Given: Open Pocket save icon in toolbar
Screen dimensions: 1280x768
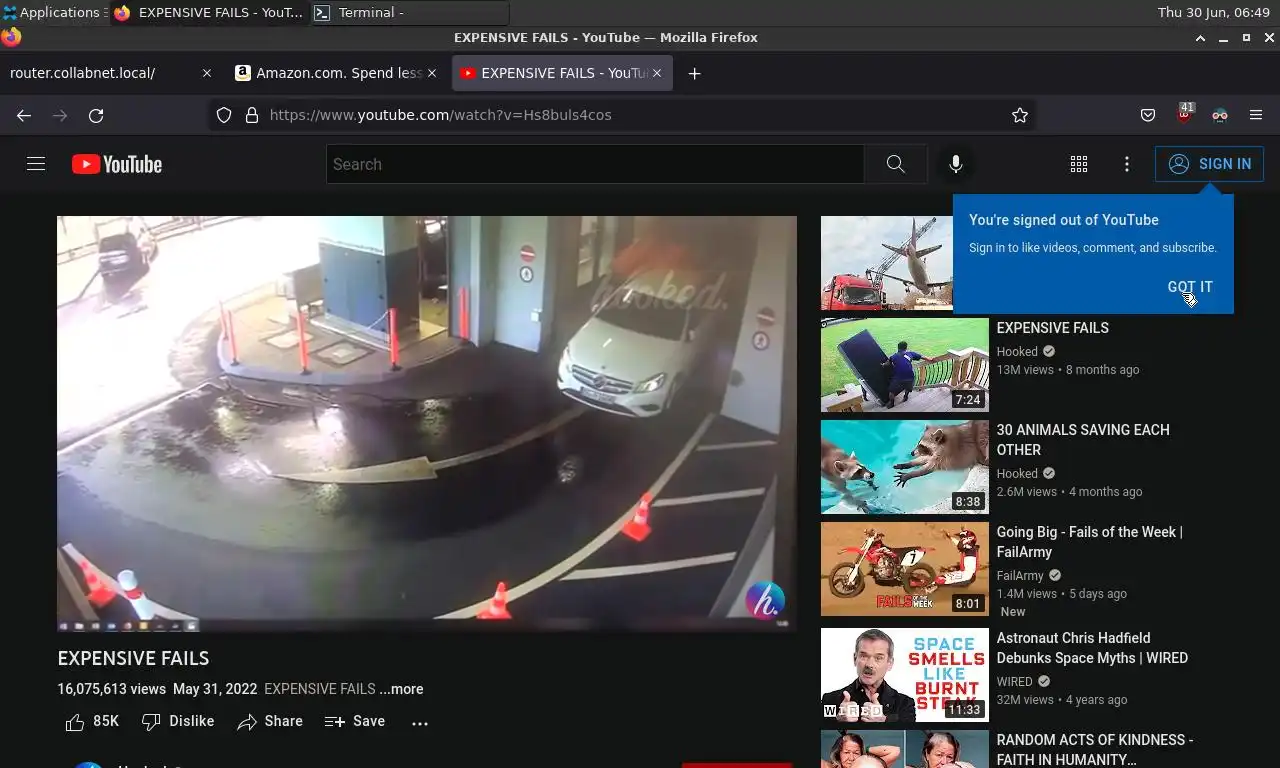Looking at the screenshot, I should point(1148,115).
